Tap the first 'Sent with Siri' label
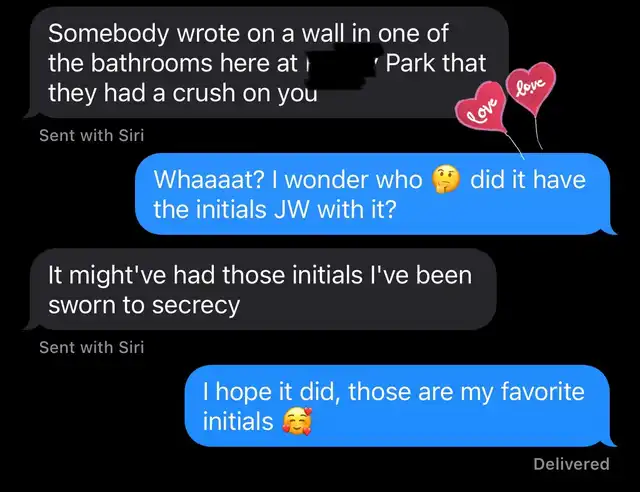The width and height of the screenshot is (640, 492). click(x=91, y=136)
